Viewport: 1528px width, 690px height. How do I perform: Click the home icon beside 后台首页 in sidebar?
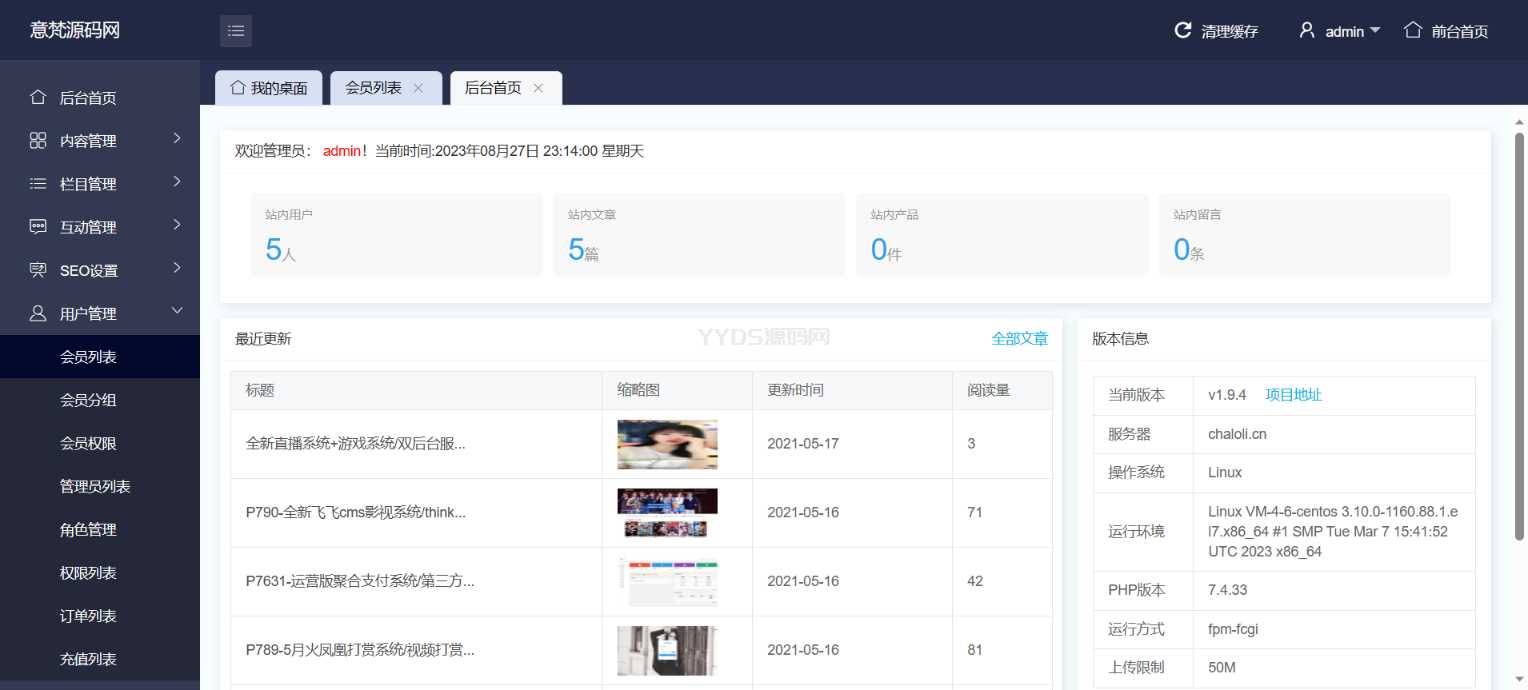[x=38, y=97]
